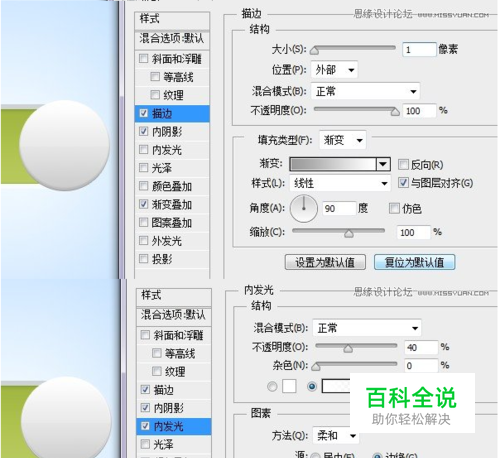Select highlighted 描边 row in the Stroke dialog
Screen dimensions: 500x458
pyautogui.click(x=172, y=114)
